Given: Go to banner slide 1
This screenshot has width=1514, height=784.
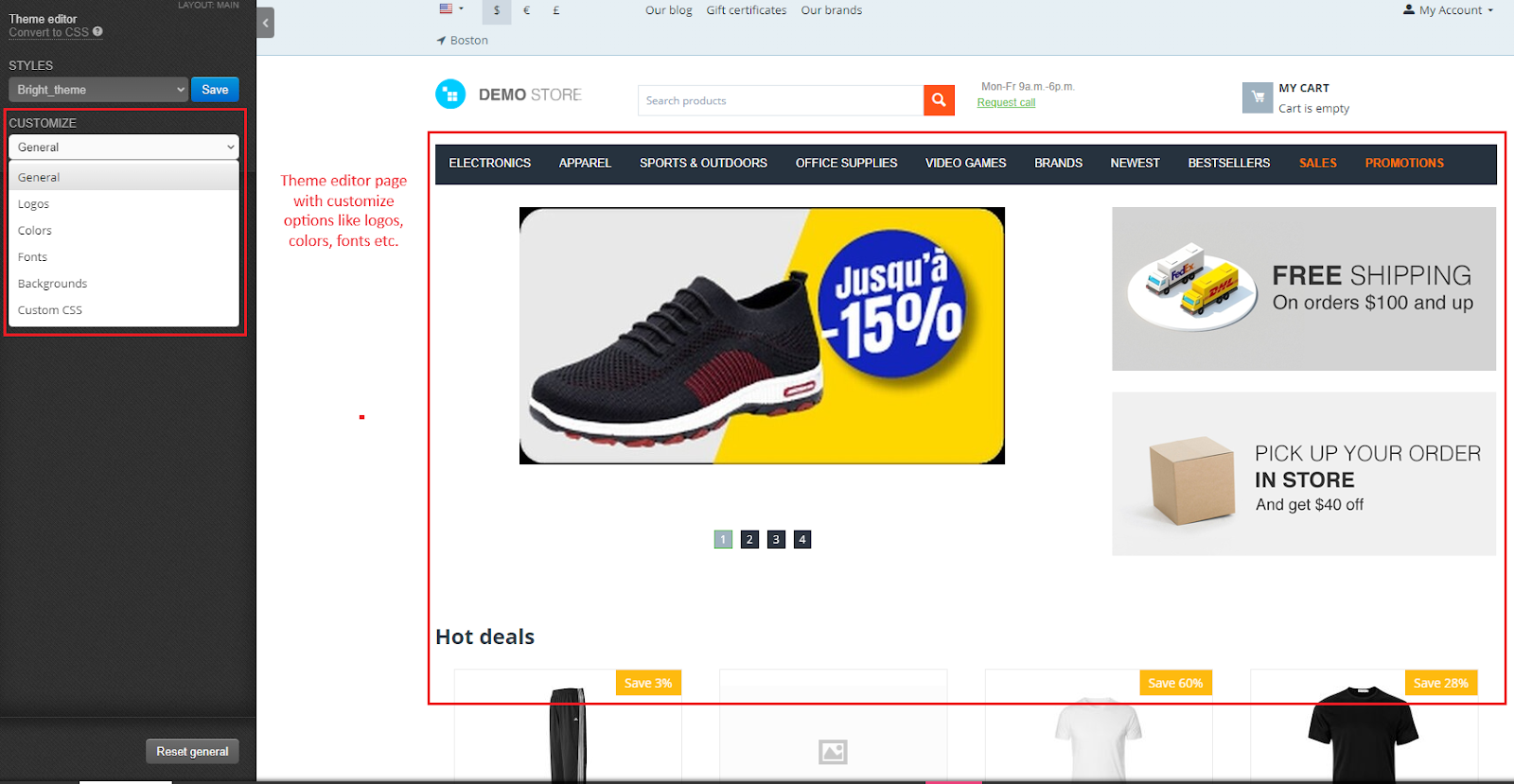Looking at the screenshot, I should (x=723, y=539).
